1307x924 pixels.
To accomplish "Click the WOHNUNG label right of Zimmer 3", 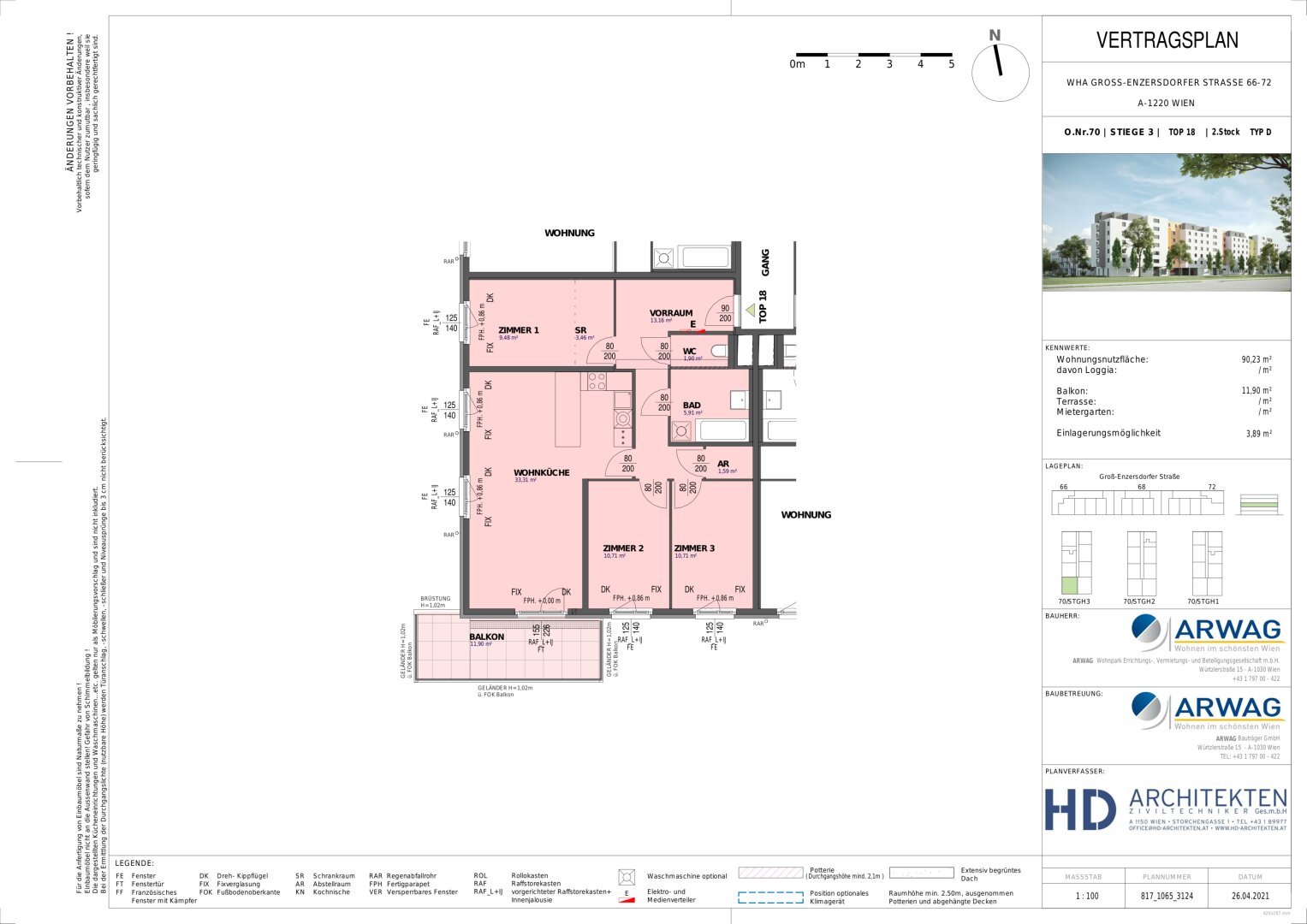I will [806, 515].
